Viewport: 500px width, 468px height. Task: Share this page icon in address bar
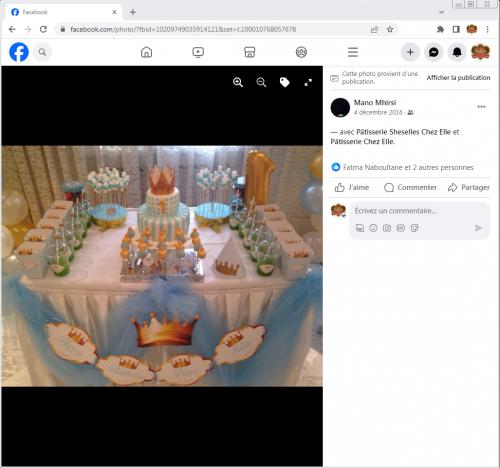[374, 29]
